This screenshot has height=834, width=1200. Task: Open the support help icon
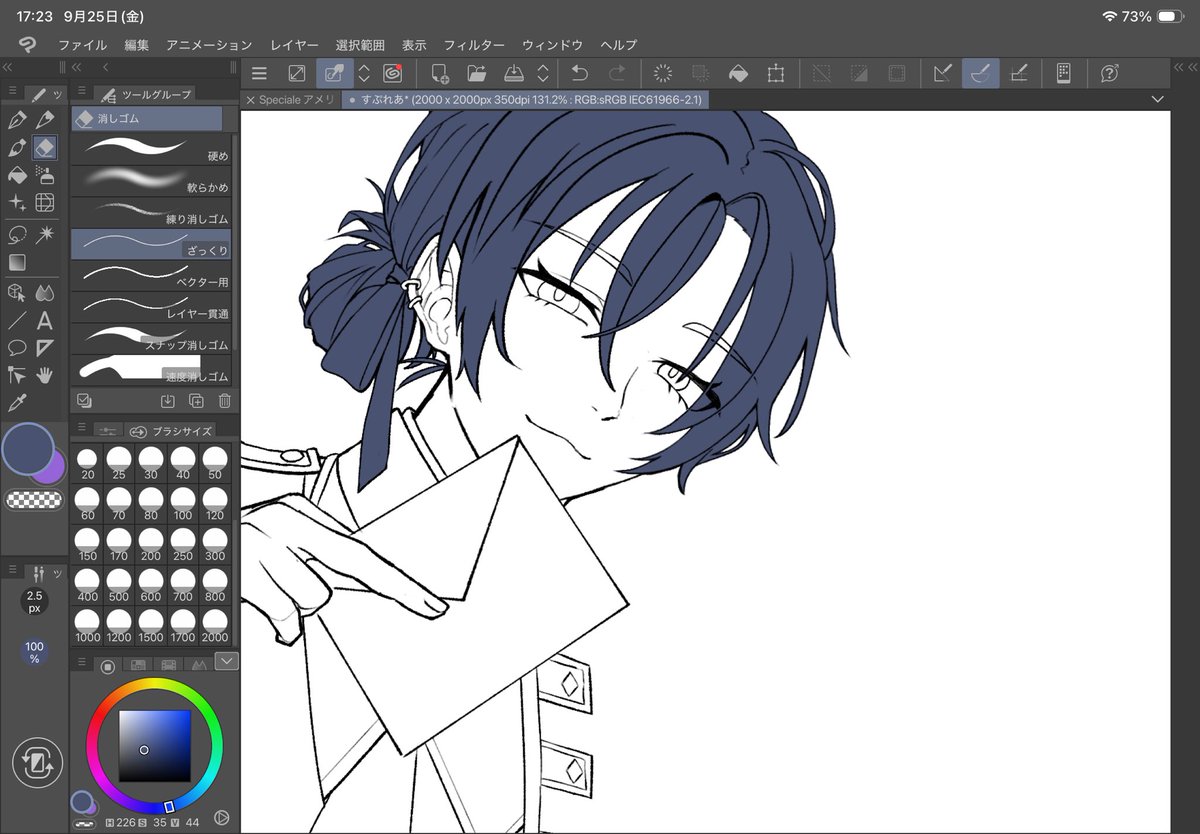point(1109,73)
